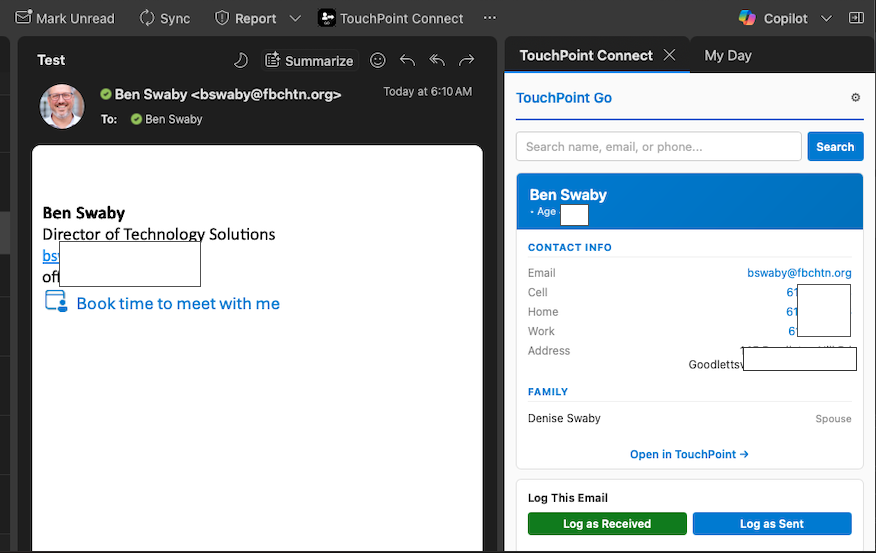Click the Summarize button

point(310,60)
